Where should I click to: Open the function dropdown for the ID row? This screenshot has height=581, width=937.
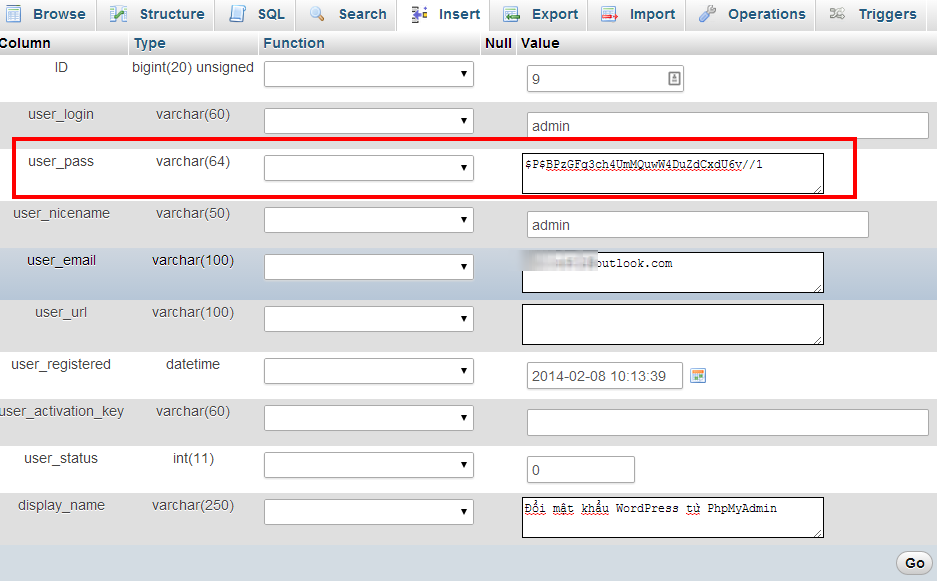click(x=368, y=74)
